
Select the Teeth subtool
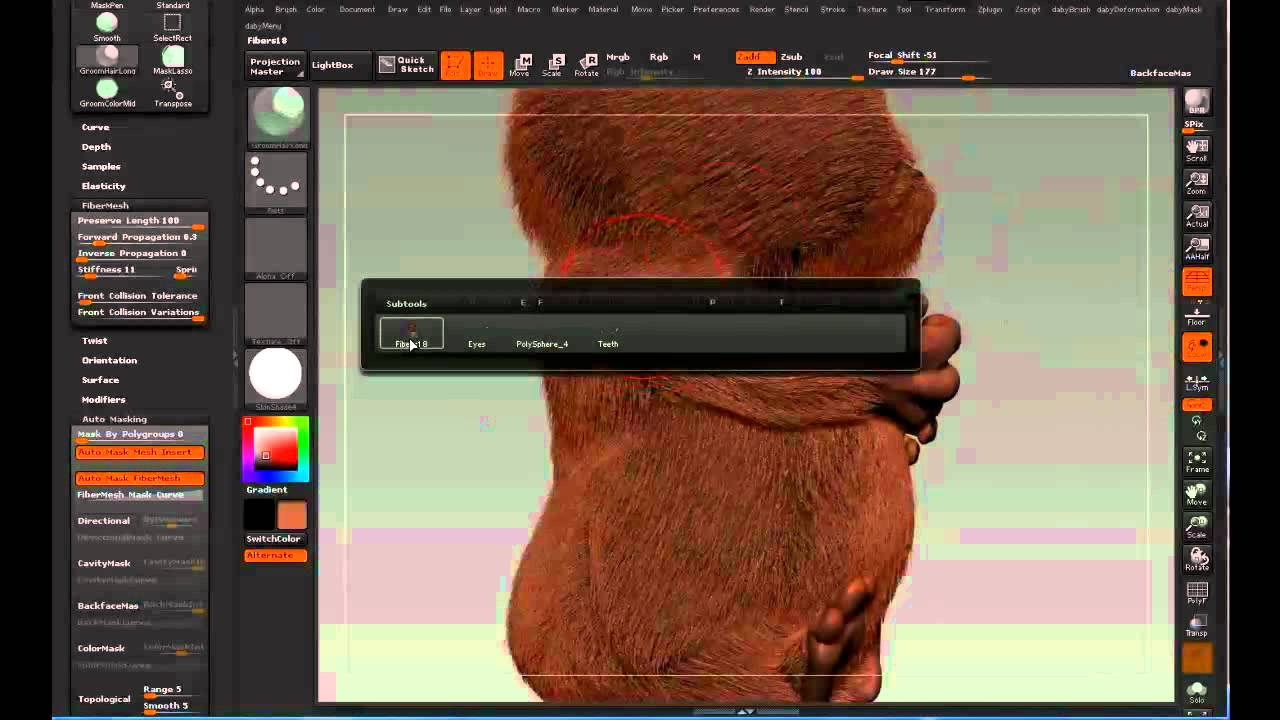click(x=608, y=335)
